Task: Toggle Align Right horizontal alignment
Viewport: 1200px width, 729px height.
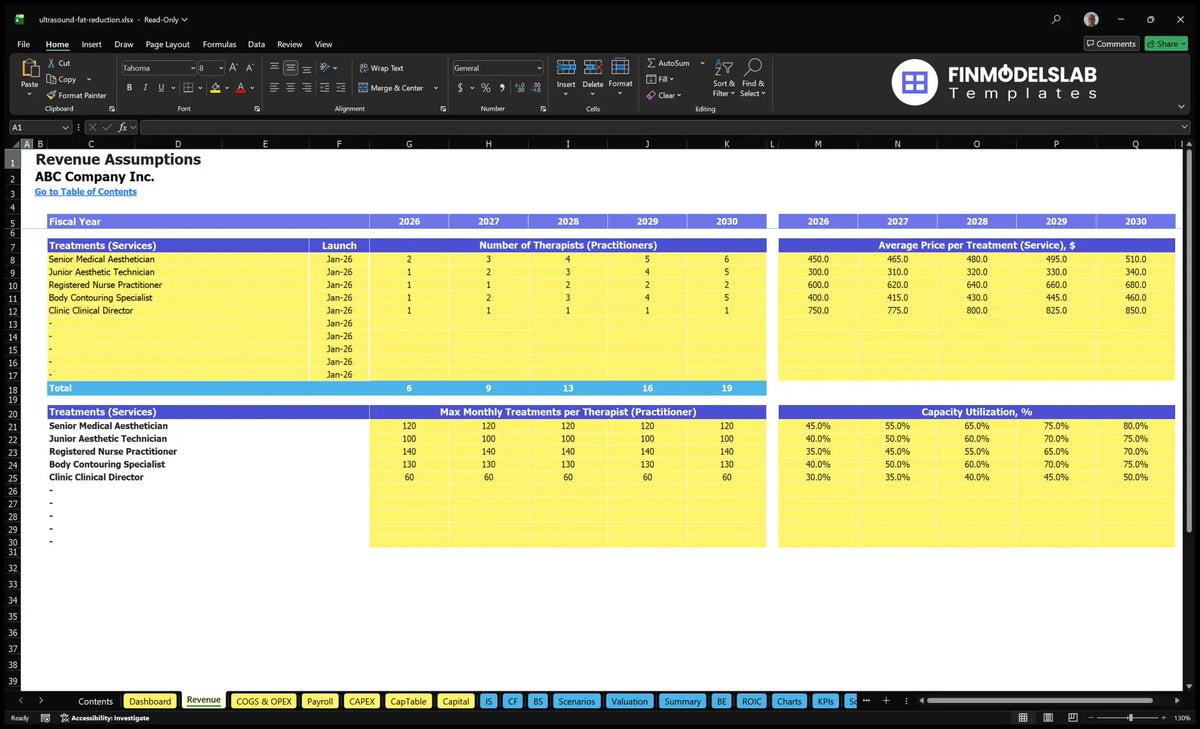Action: click(307, 88)
